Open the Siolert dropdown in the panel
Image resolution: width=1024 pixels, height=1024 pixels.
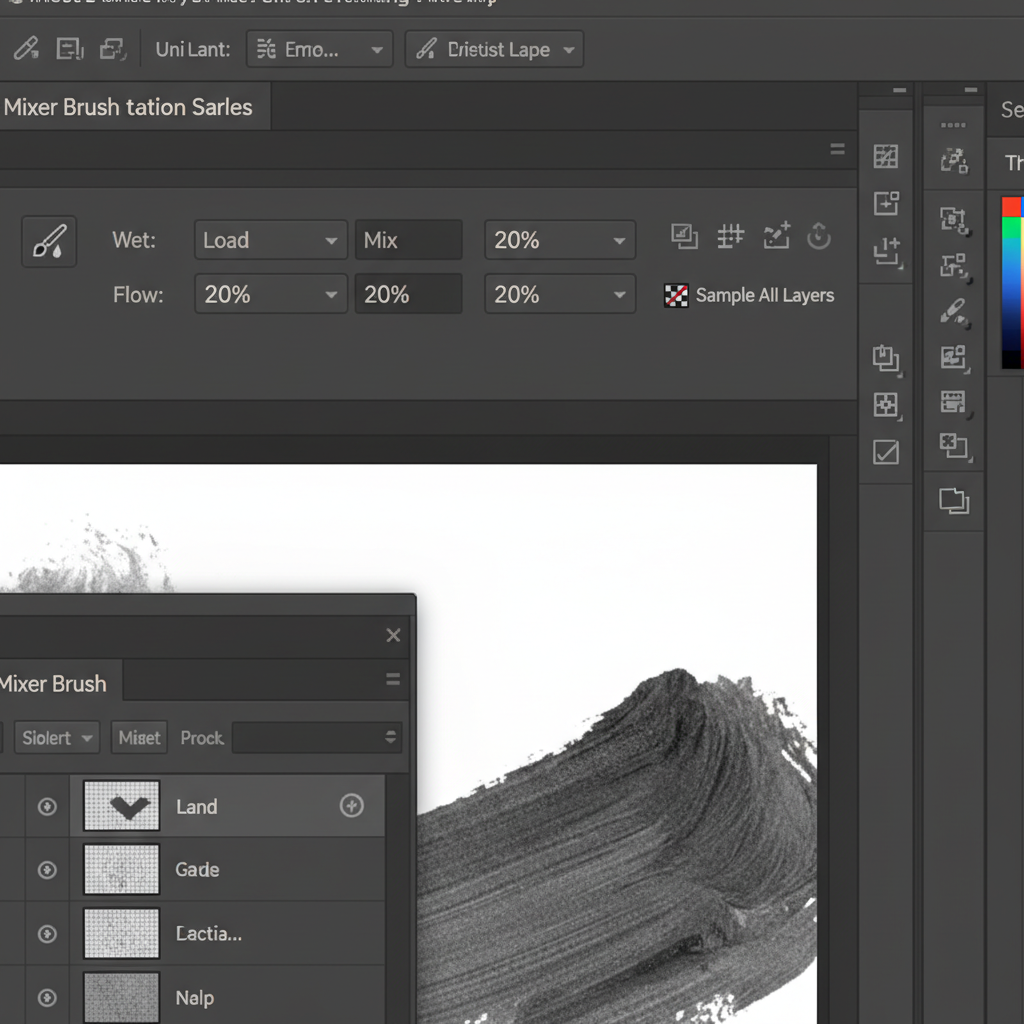57,738
